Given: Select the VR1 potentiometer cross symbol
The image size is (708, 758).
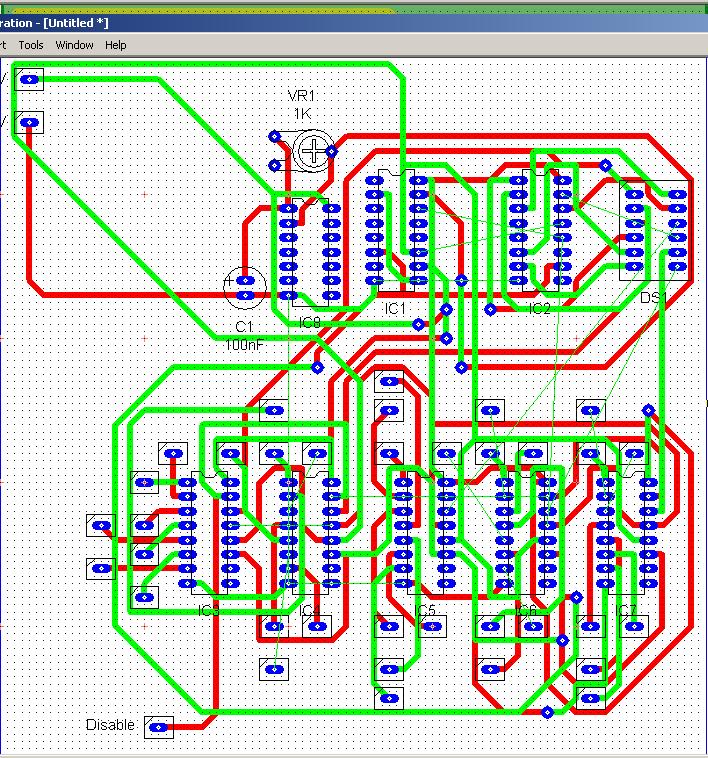Looking at the screenshot, I should point(314,151).
